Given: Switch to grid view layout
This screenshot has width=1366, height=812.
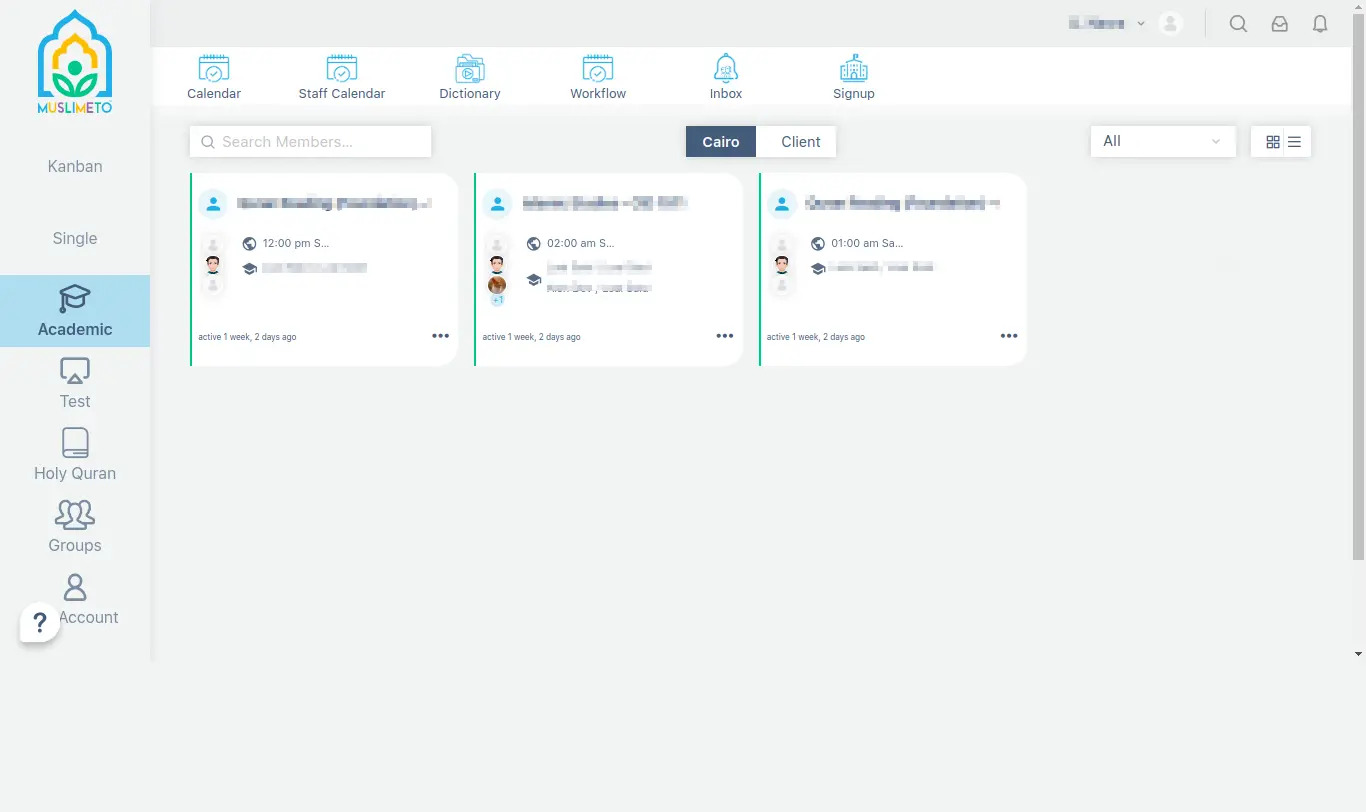Looking at the screenshot, I should tap(1273, 142).
